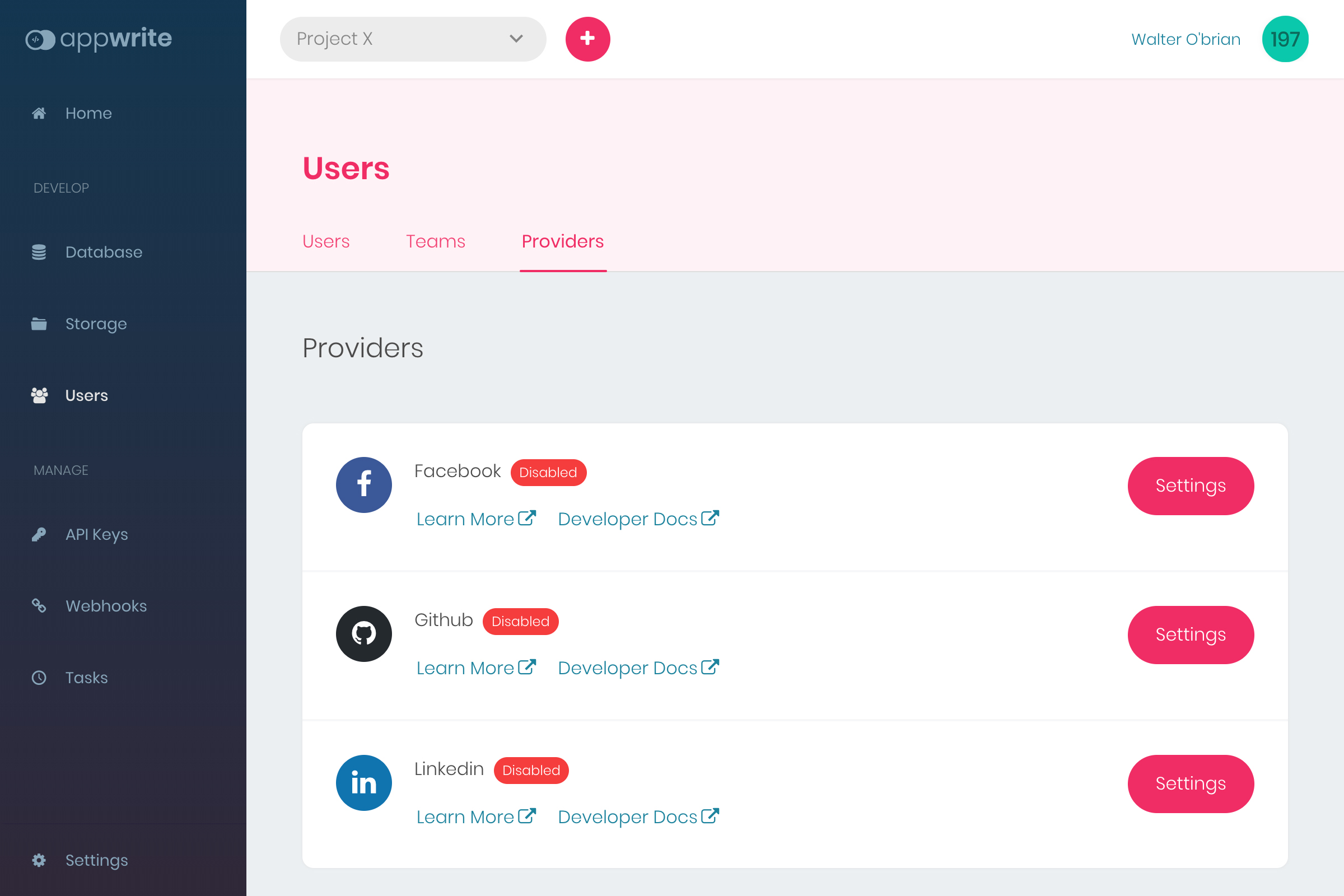Viewport: 1344px width, 896px height.
Task: Click the Users sidebar icon
Action: tap(39, 395)
